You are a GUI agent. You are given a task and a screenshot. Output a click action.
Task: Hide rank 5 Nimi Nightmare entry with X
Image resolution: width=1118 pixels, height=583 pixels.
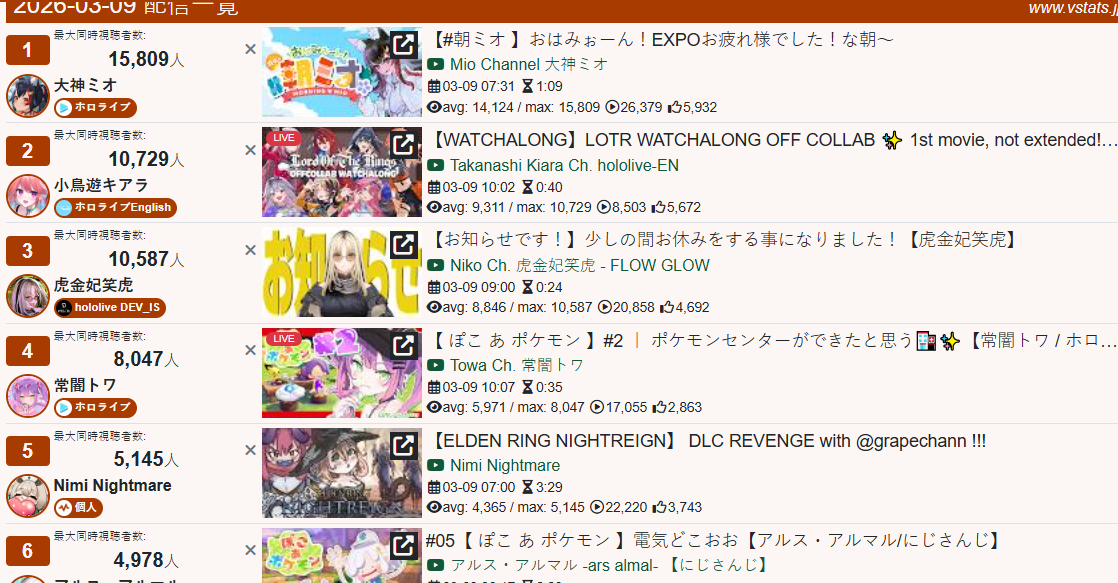pos(250,450)
